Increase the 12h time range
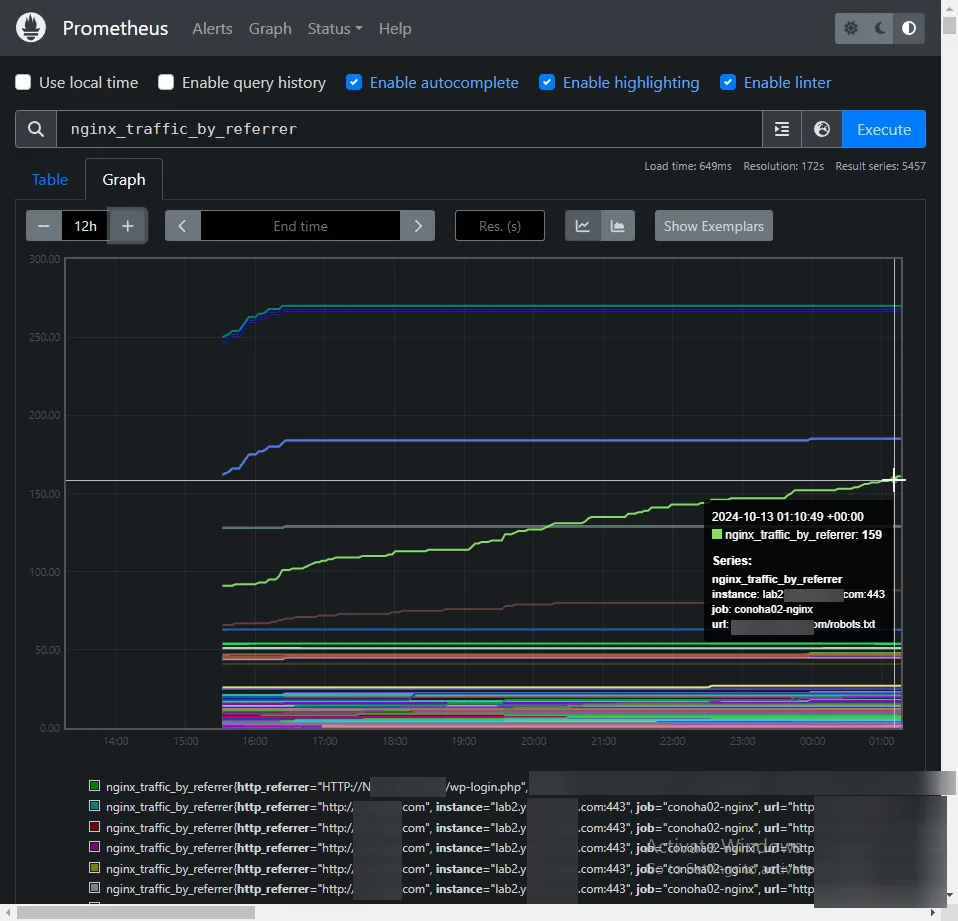 [x=128, y=226]
